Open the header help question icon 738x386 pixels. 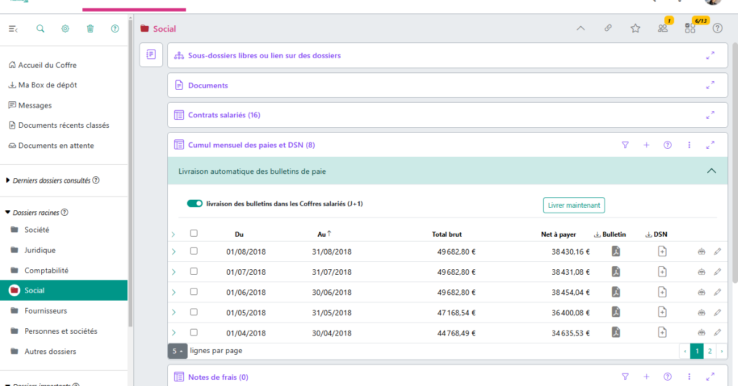(x=717, y=28)
